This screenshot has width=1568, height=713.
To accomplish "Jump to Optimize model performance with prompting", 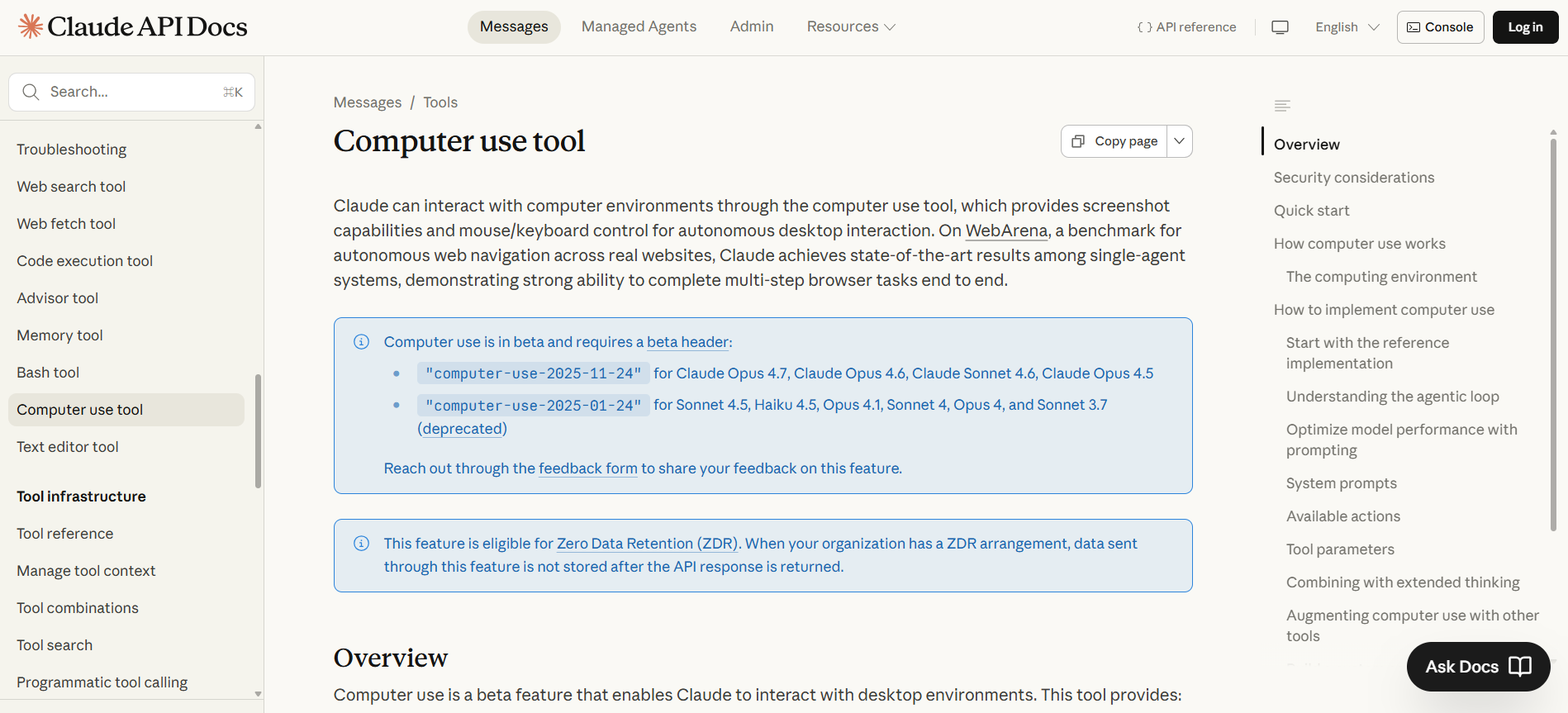I will [1402, 440].
